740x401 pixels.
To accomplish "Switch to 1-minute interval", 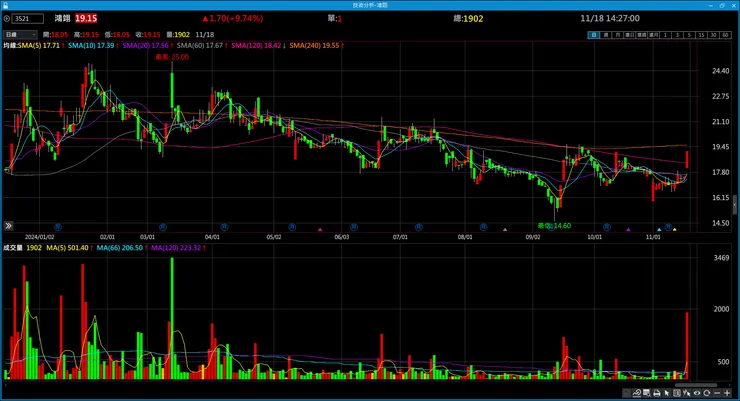I will point(665,35).
